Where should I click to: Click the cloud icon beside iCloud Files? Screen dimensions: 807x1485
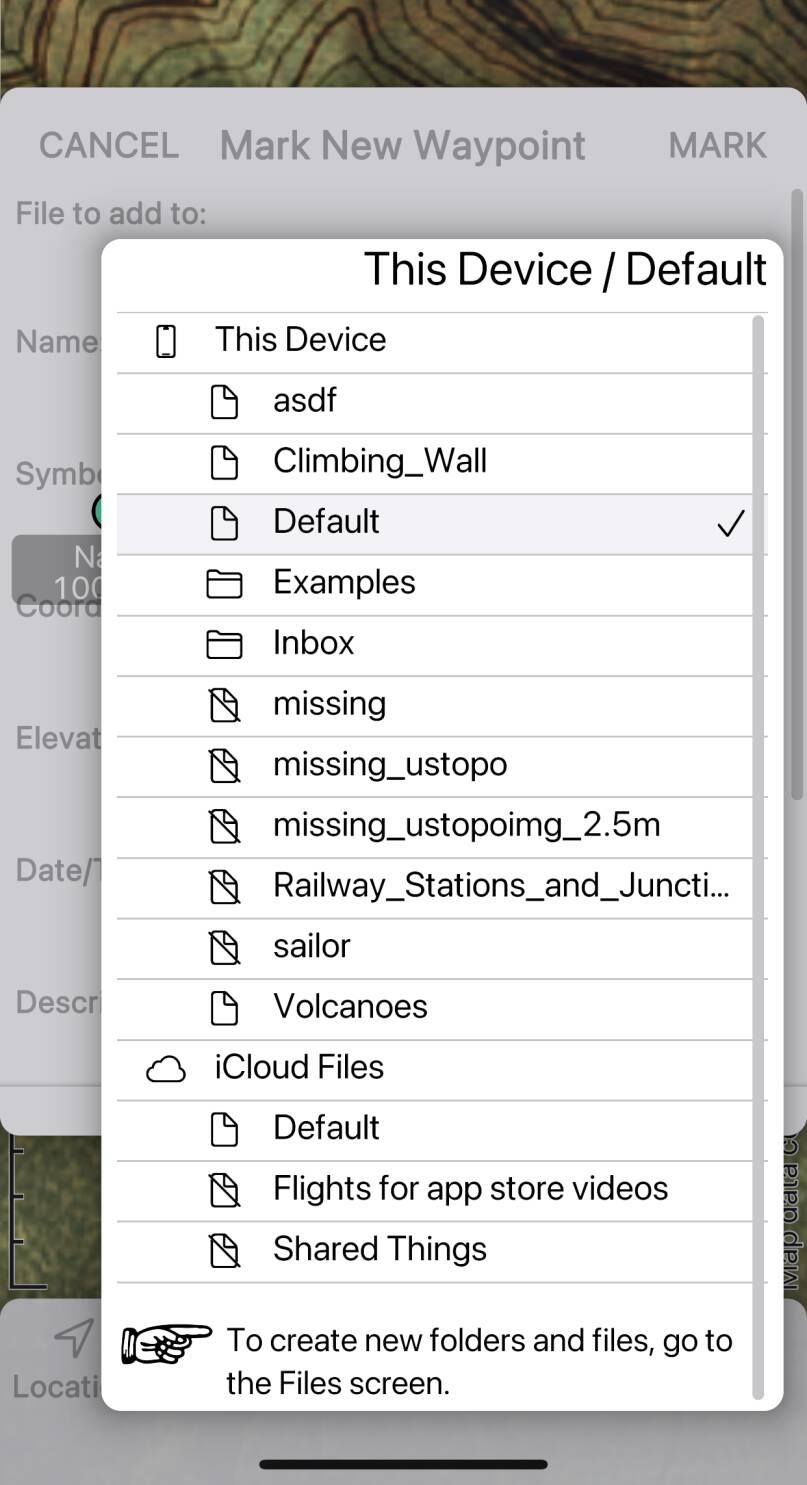tap(166, 1069)
